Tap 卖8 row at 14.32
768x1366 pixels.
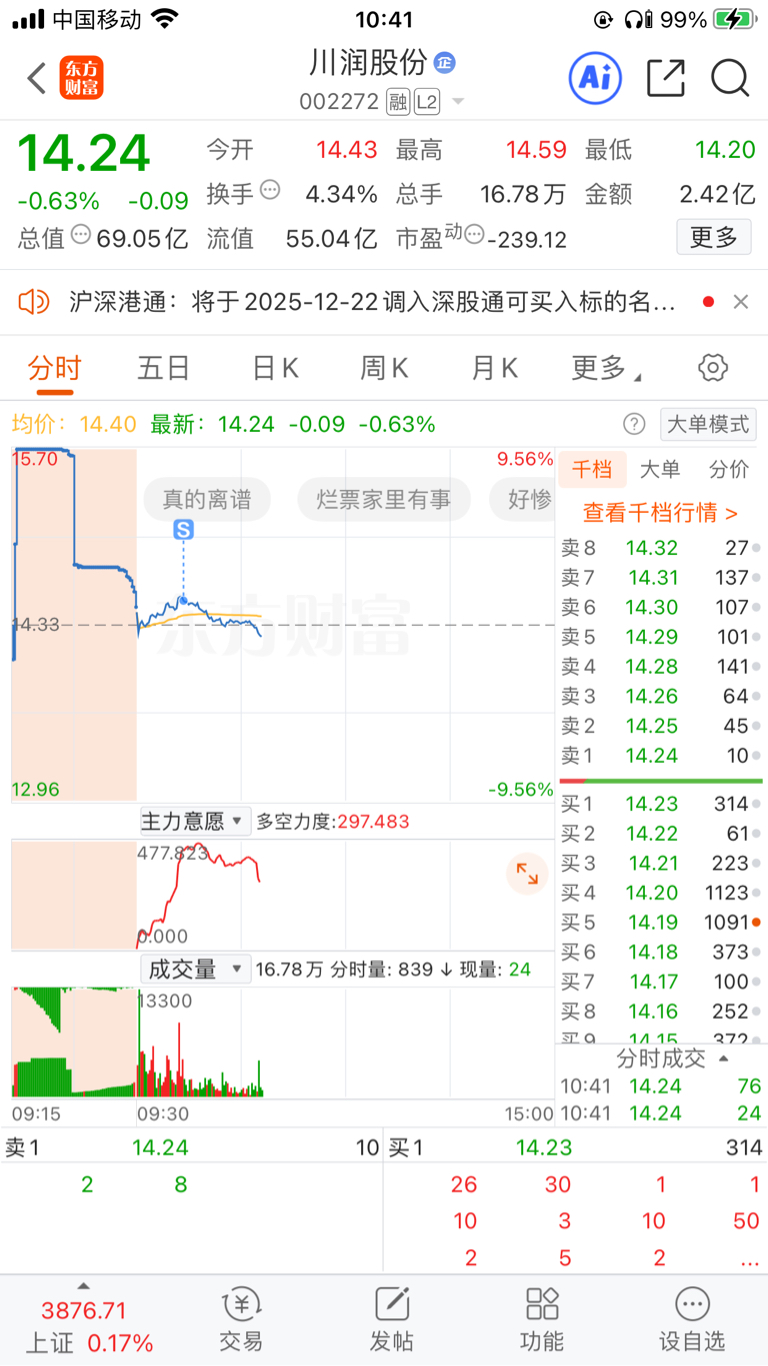point(660,548)
